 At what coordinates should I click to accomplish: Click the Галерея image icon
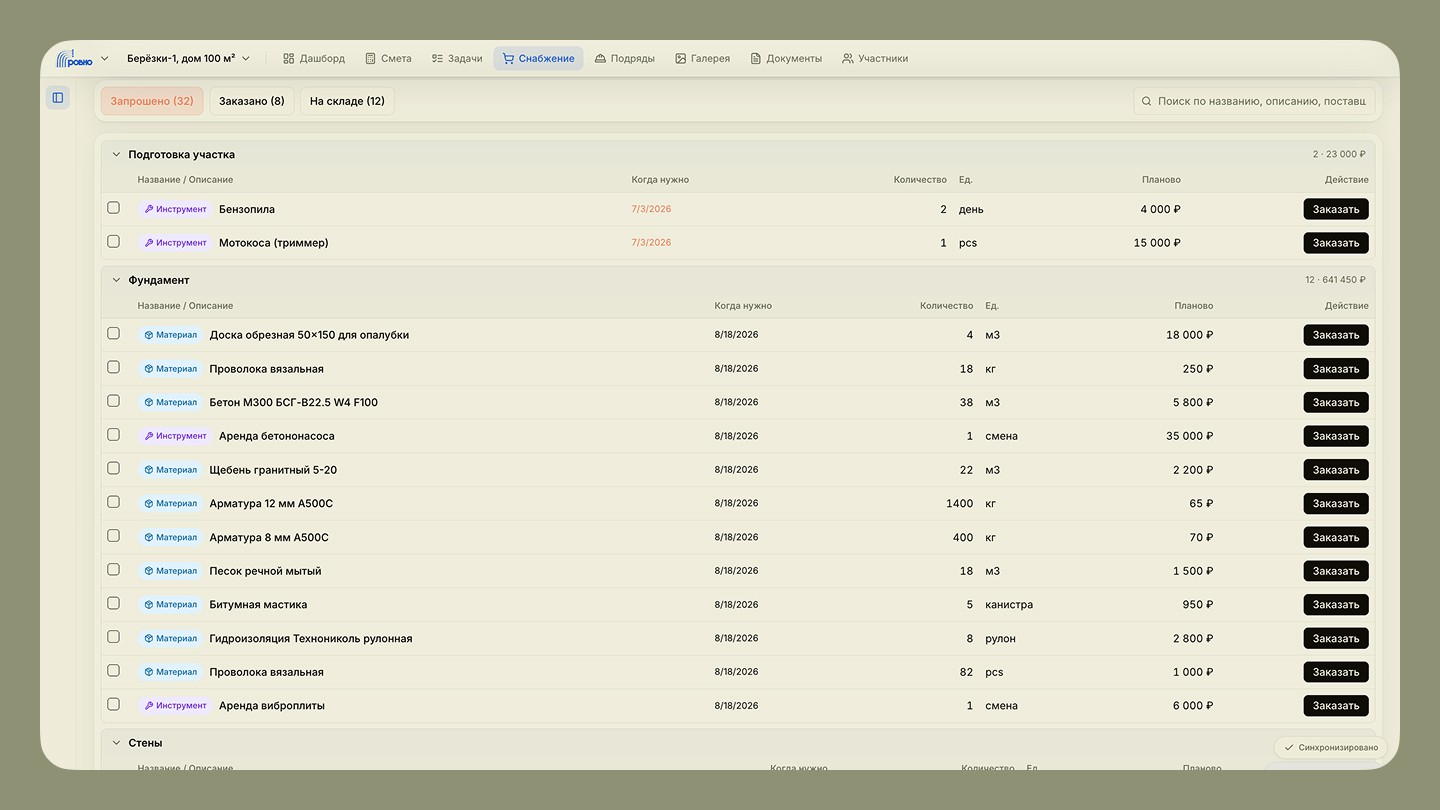[680, 59]
